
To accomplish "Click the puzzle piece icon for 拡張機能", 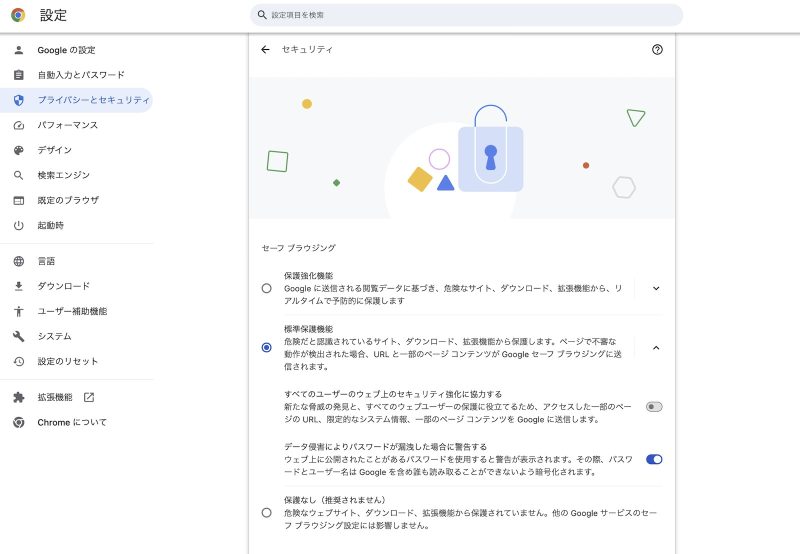I will point(19,397).
